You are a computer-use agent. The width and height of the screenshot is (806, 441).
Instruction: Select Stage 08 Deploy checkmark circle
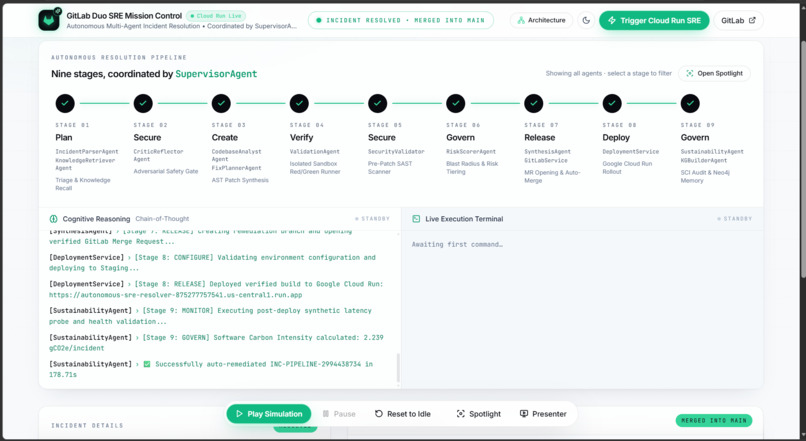[x=612, y=103]
